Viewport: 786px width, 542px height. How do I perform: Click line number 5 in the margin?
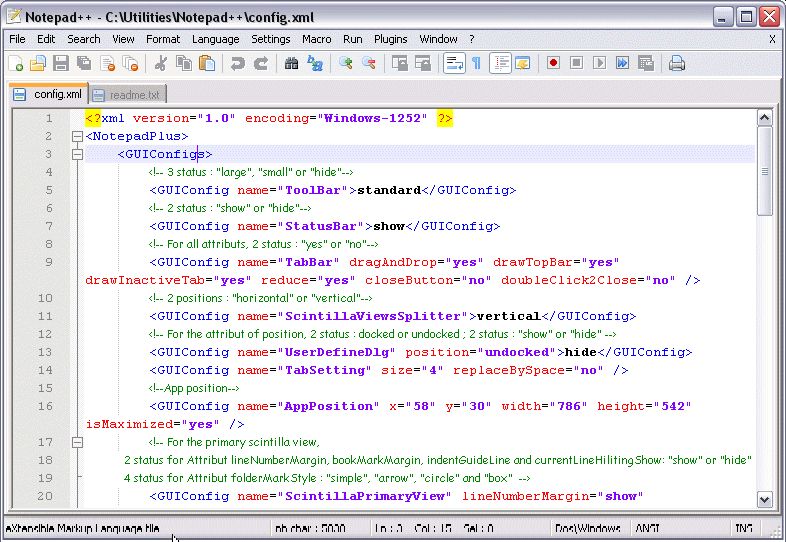point(49,190)
